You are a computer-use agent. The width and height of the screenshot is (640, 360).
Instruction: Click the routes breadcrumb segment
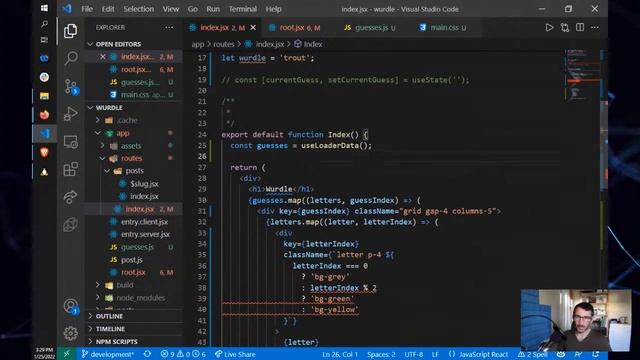pyautogui.click(x=224, y=44)
